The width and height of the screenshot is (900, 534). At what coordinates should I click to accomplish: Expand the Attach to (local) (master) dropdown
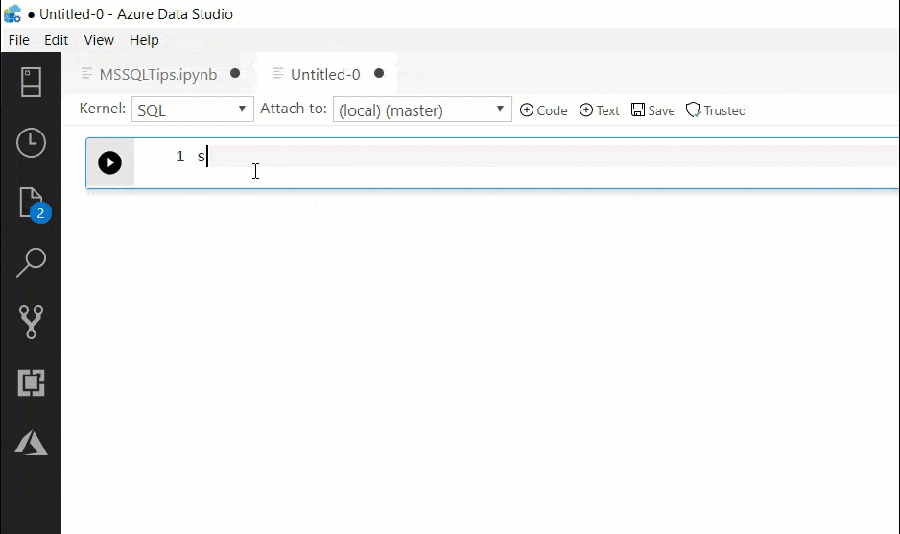click(x=421, y=110)
